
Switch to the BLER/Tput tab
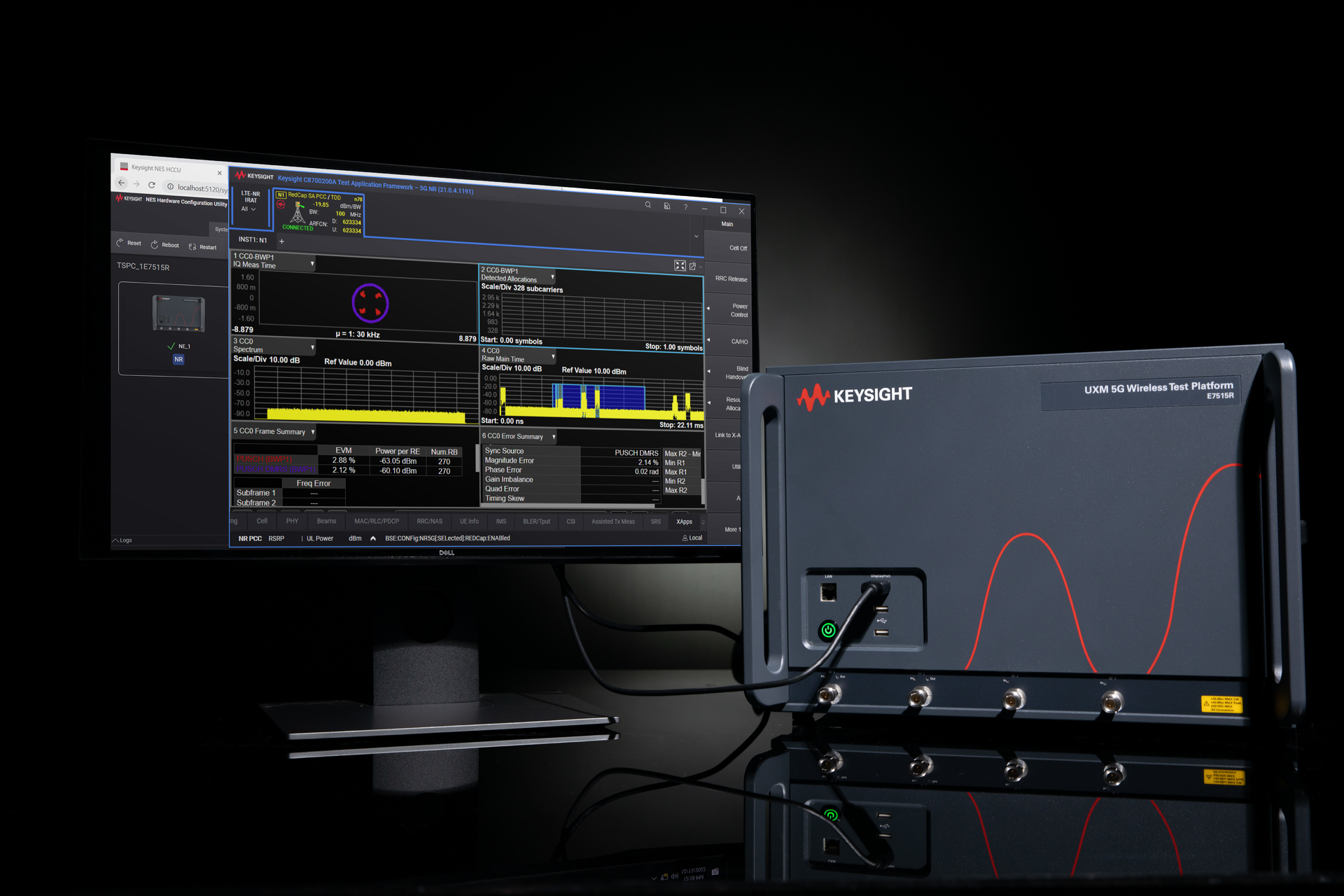pos(536,521)
